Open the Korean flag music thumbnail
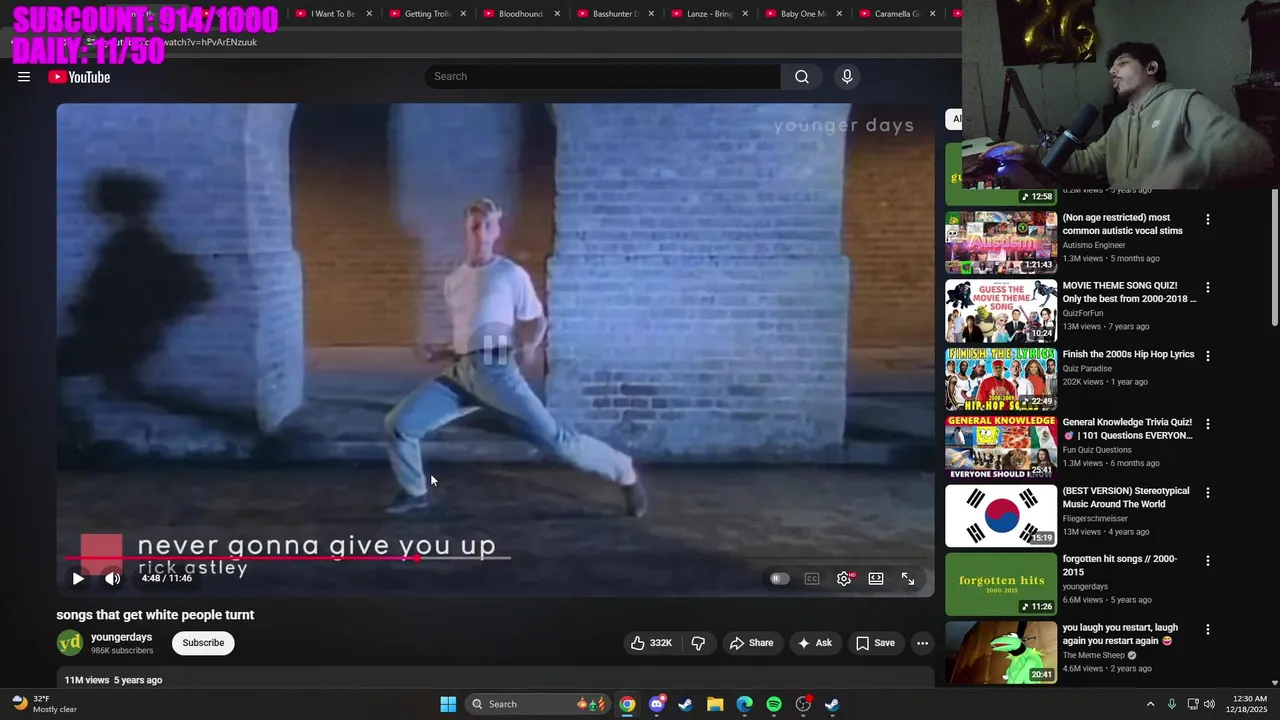The image size is (1280, 720). [1001, 515]
